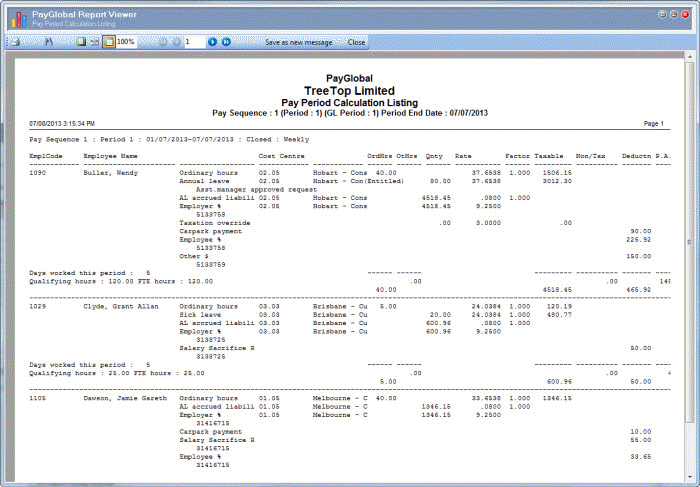The width and height of the screenshot is (700, 487).
Task: Select employee name Dawson, Jamie Gareth
Action: [x=125, y=398]
